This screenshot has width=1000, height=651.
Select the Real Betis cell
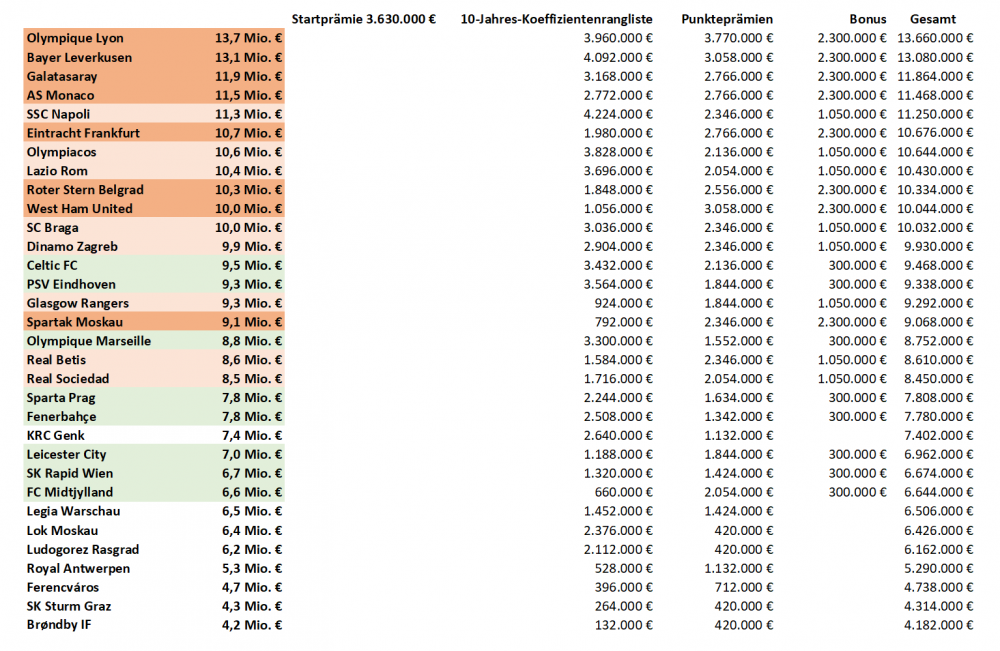click(x=56, y=360)
